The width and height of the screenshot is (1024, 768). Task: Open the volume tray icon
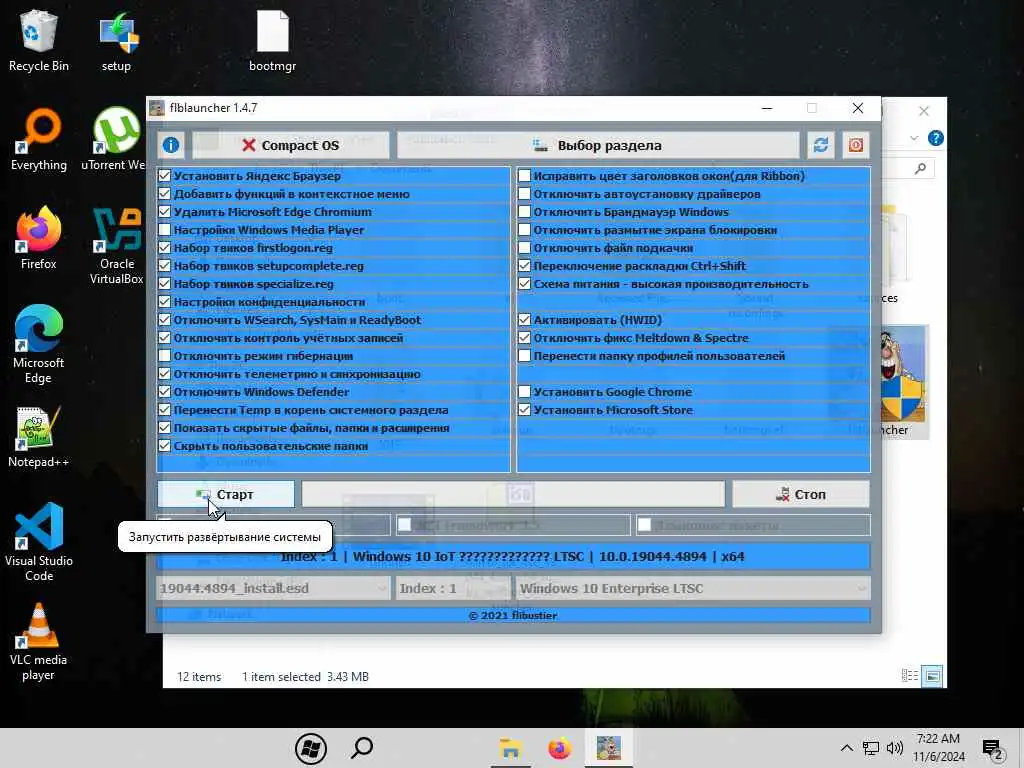(x=895, y=748)
